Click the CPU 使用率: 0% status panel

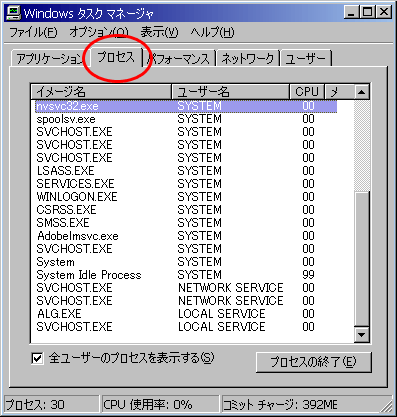160,405
